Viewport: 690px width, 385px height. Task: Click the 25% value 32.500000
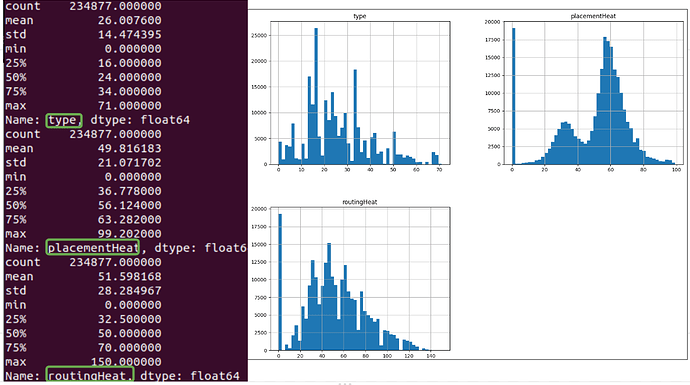click(x=129, y=319)
